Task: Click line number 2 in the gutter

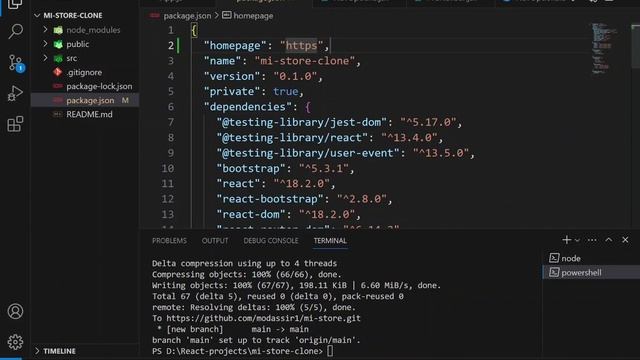Action: [171, 45]
